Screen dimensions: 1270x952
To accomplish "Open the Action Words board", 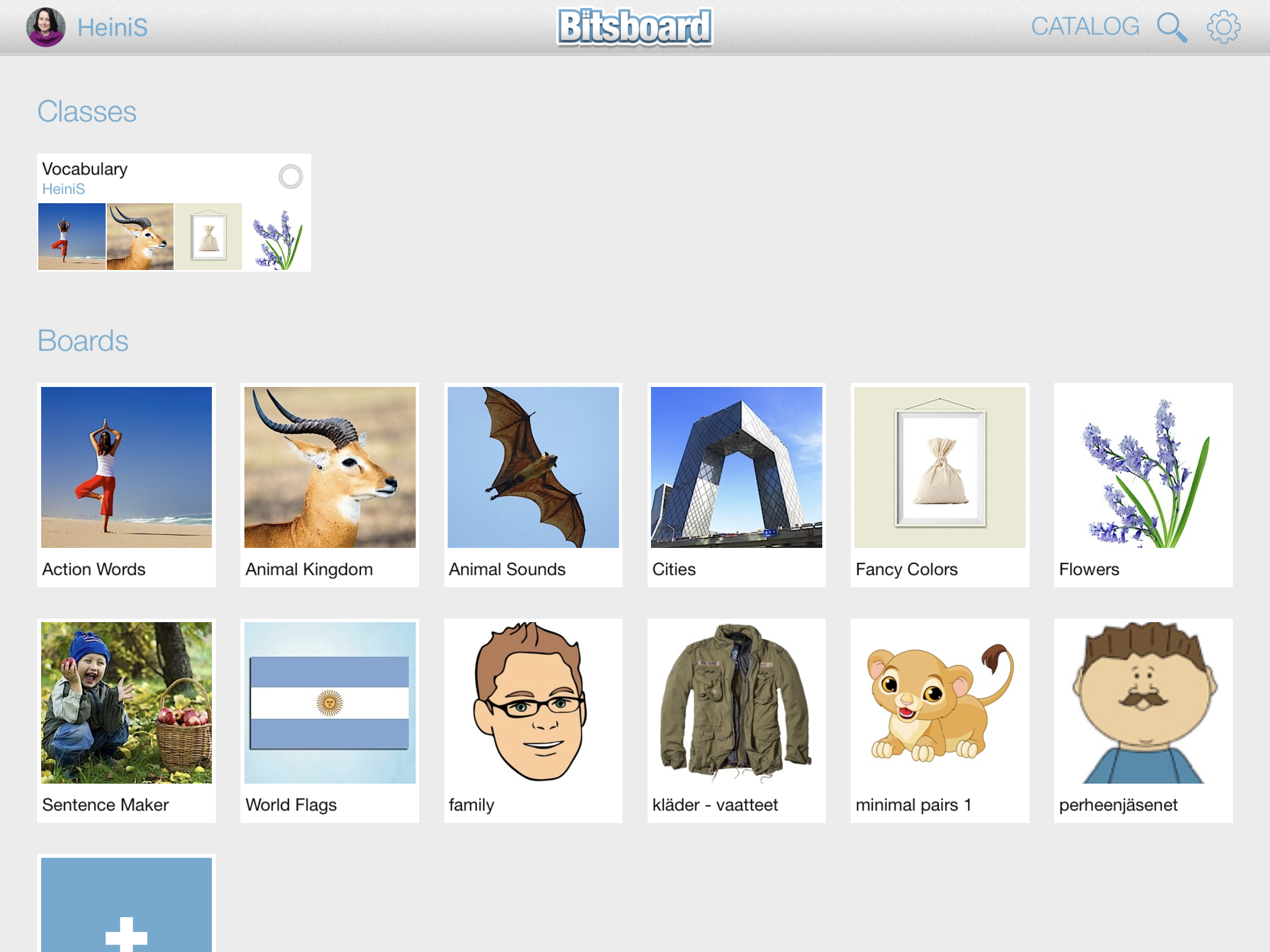I will coord(126,485).
